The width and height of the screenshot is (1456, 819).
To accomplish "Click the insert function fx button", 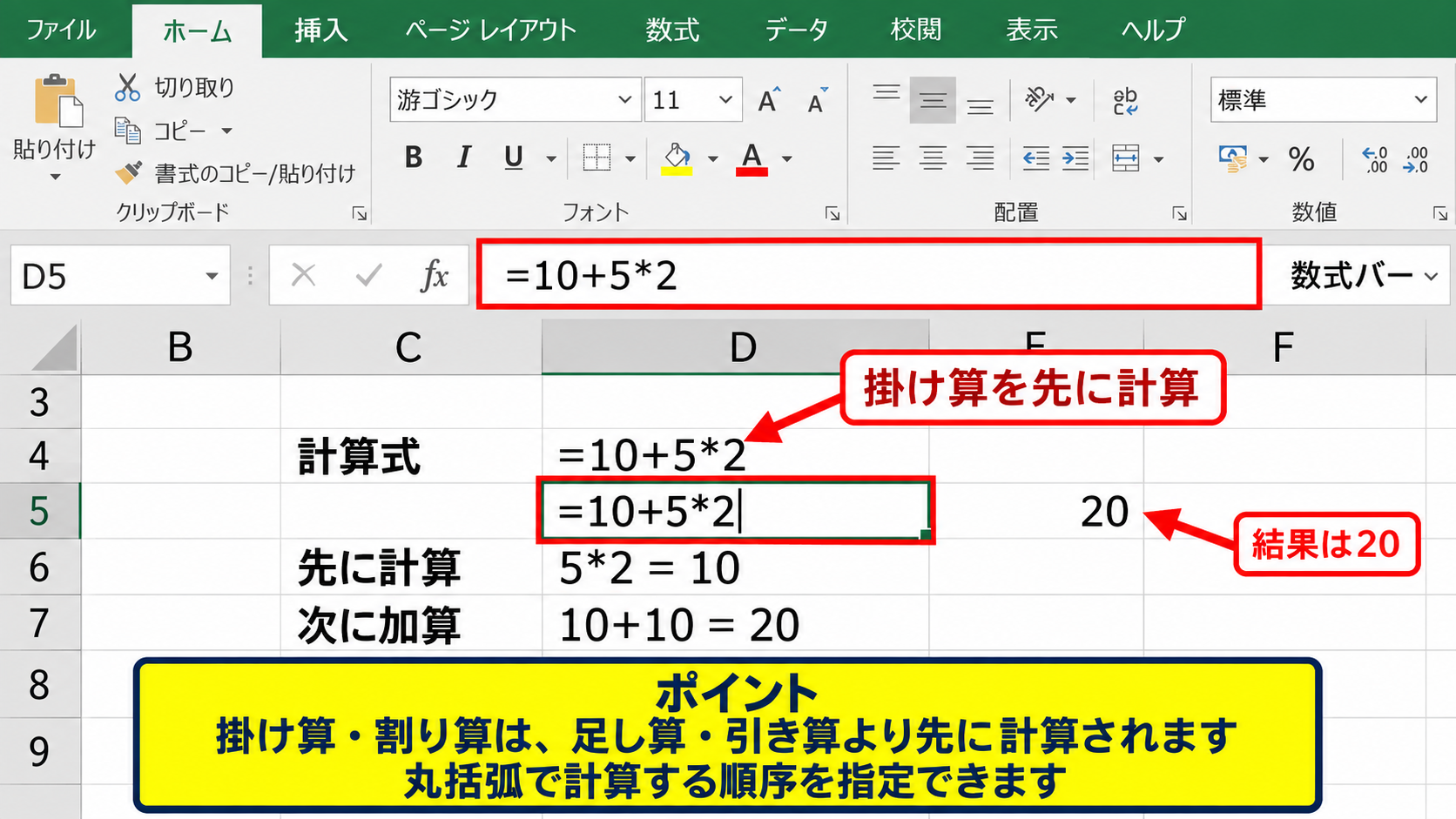I will 434,276.
